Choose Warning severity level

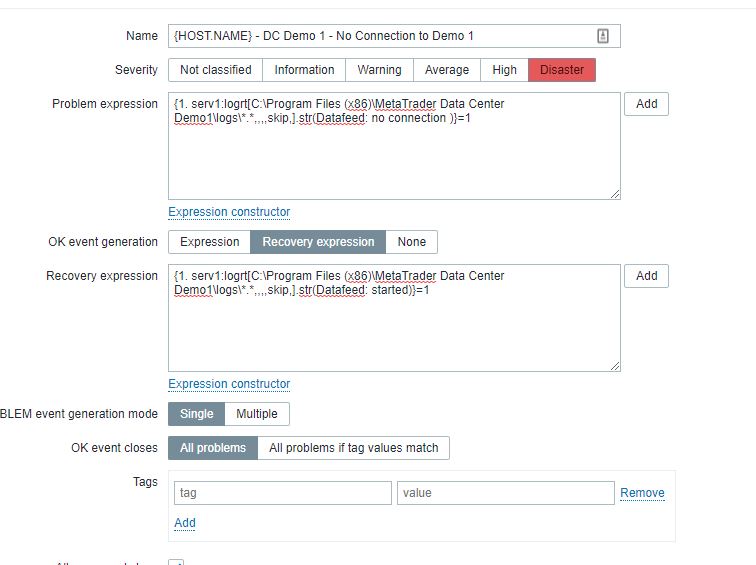(x=379, y=70)
